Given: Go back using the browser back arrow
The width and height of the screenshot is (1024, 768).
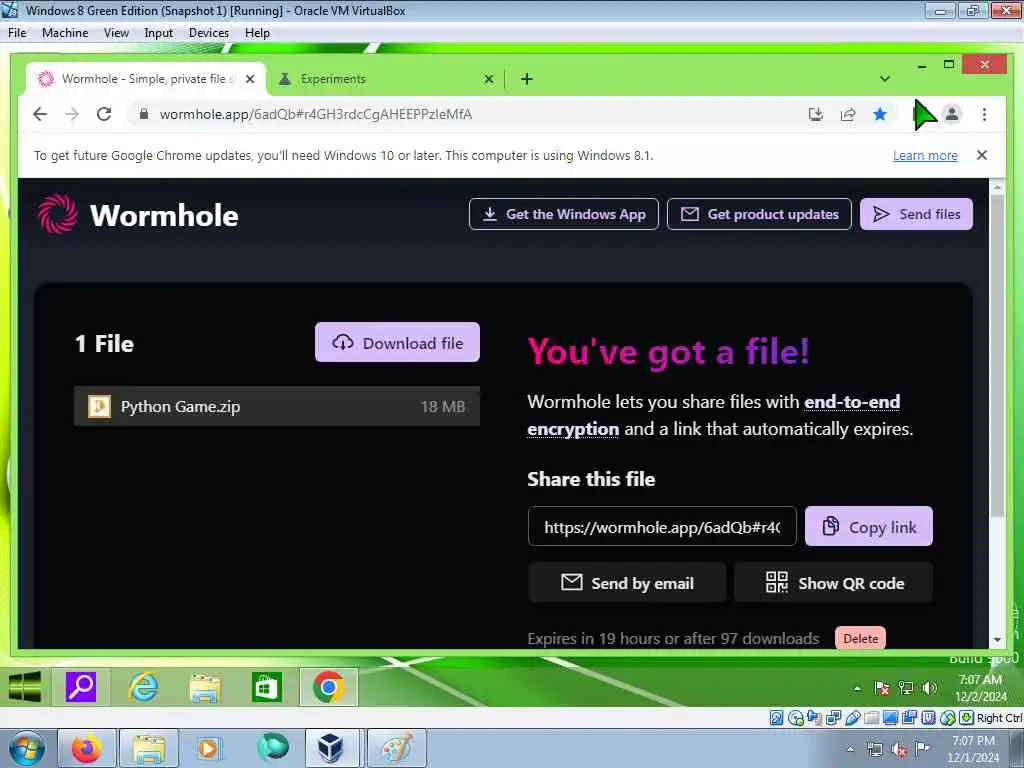Looking at the screenshot, I should click(40, 114).
